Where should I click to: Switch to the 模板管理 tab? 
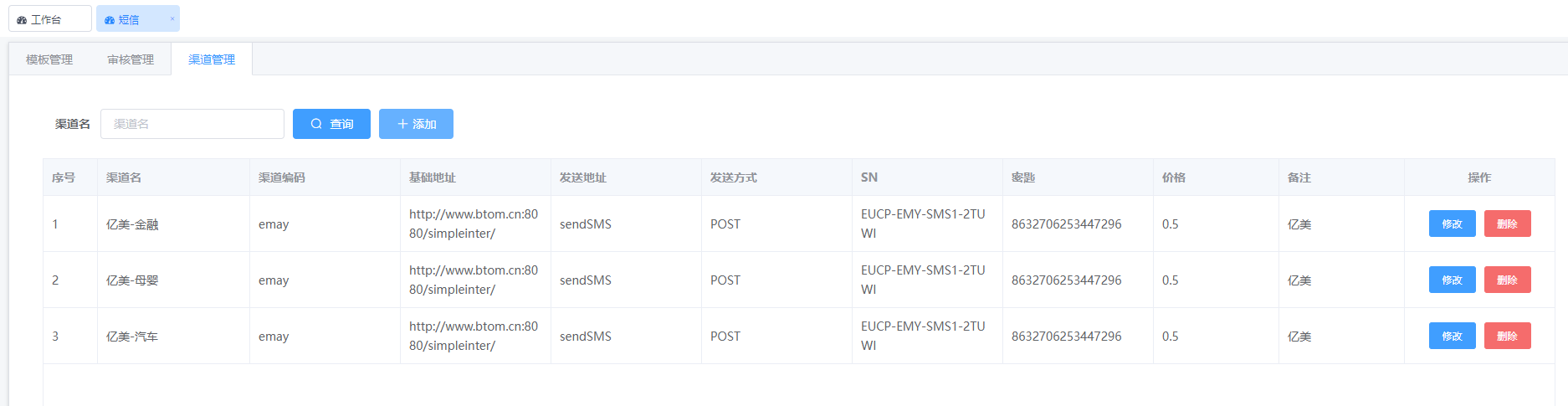point(49,59)
